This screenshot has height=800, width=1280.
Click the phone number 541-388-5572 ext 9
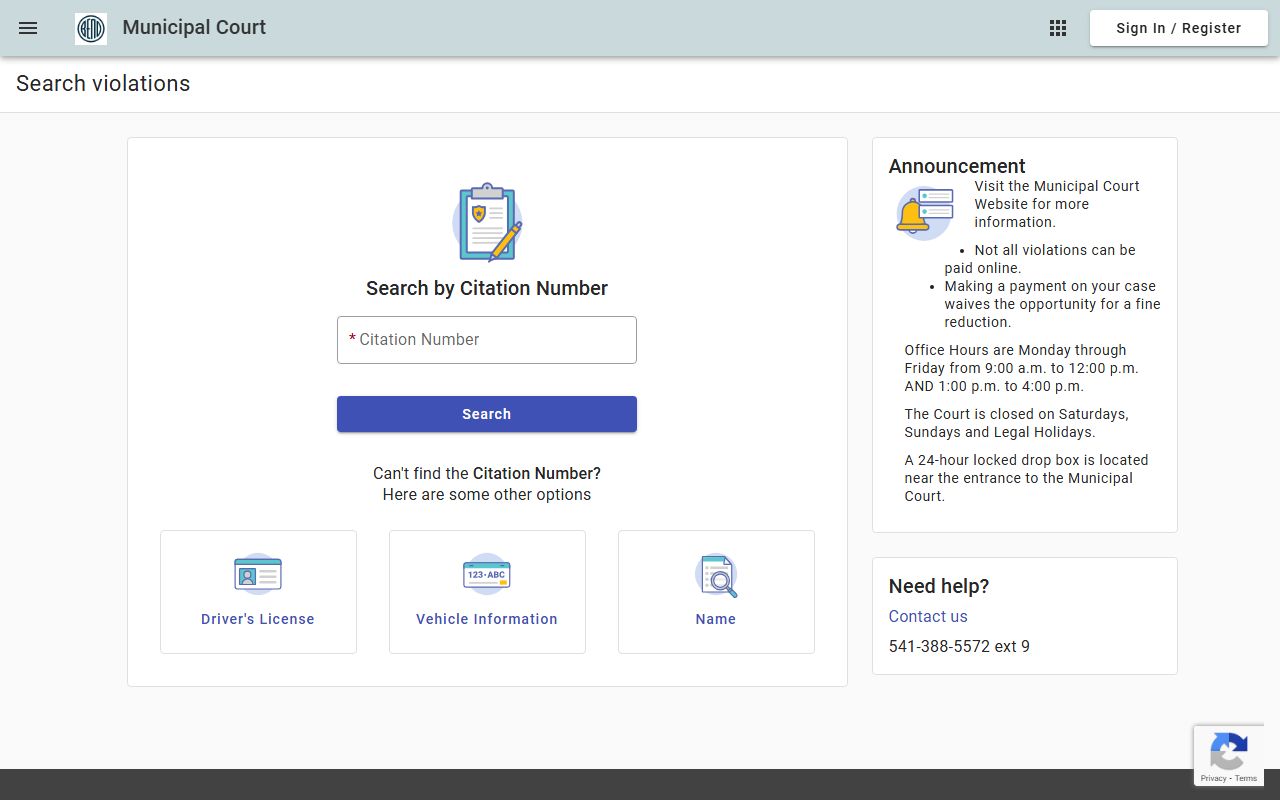click(x=959, y=646)
